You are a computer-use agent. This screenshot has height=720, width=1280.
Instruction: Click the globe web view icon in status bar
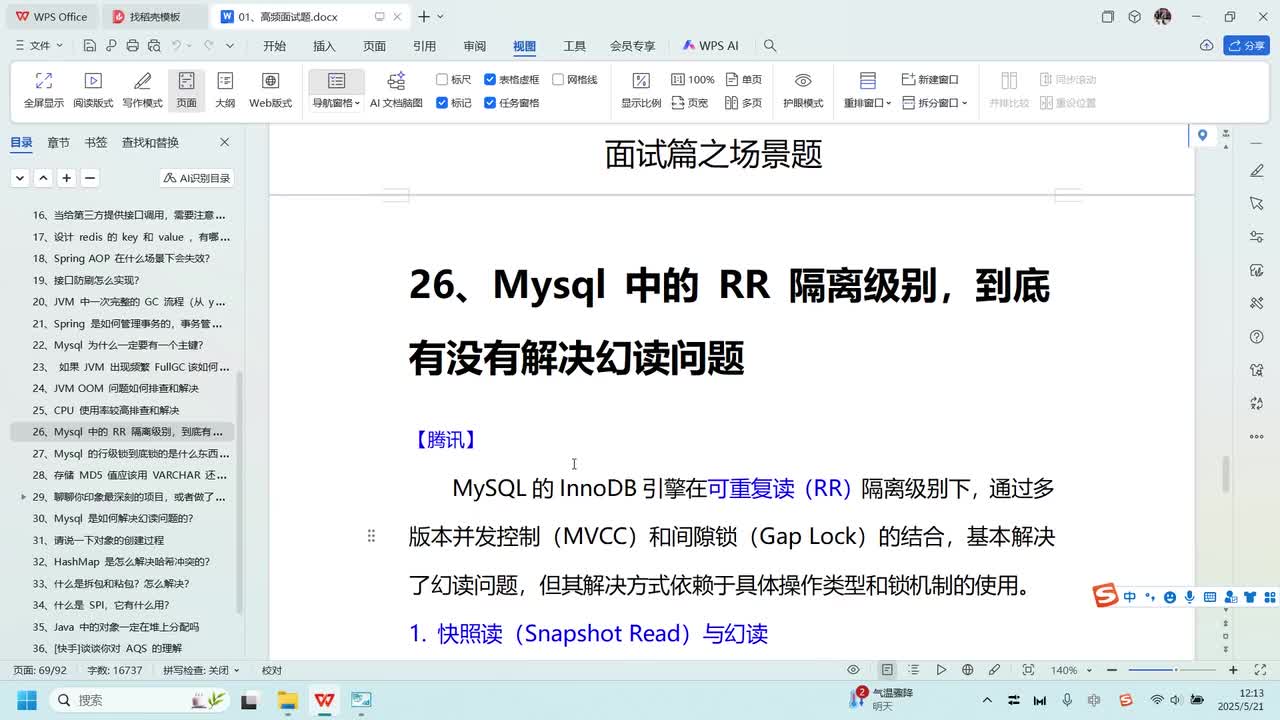click(x=967, y=670)
